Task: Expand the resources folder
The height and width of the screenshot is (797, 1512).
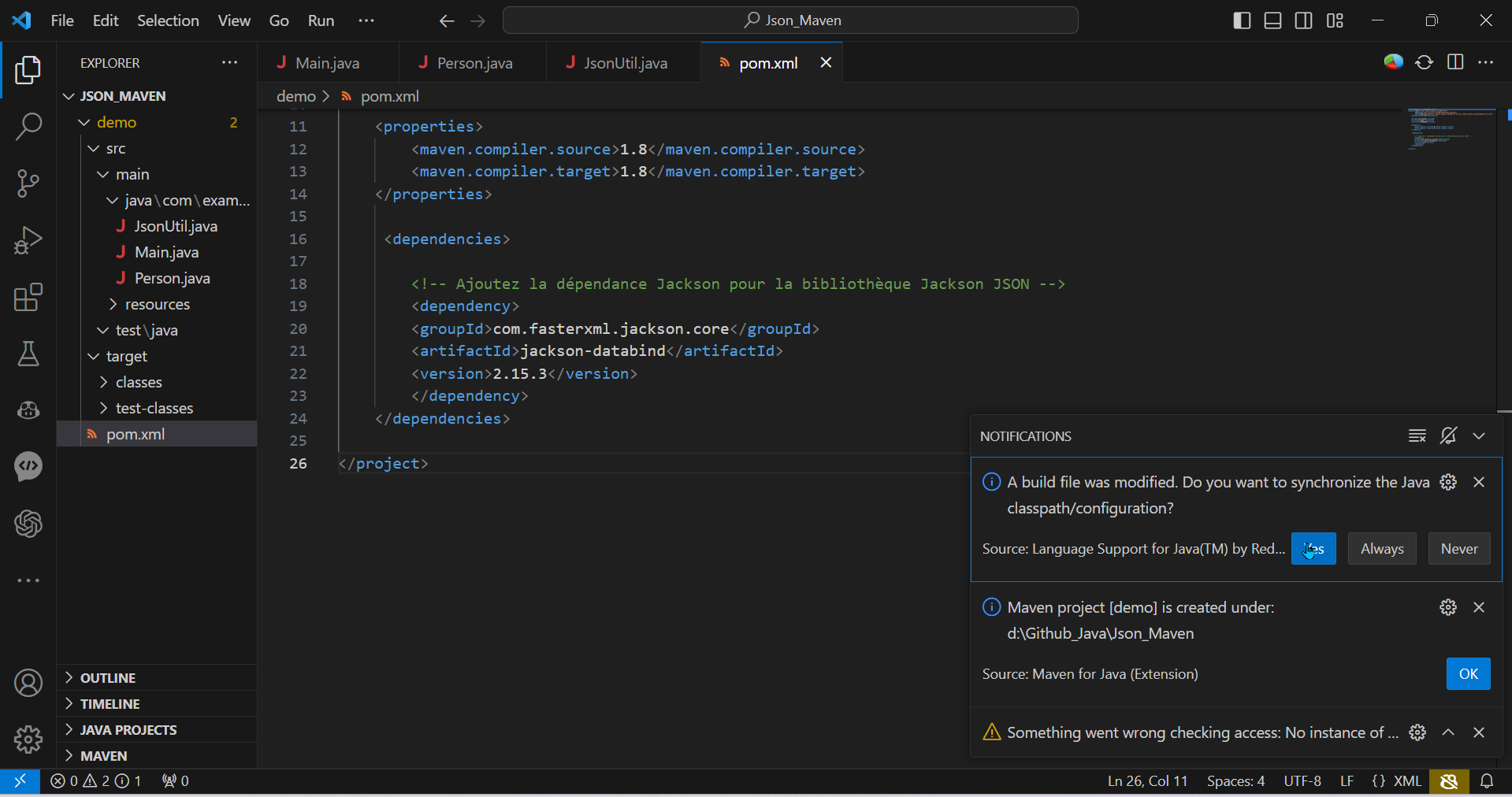Action: [157, 304]
